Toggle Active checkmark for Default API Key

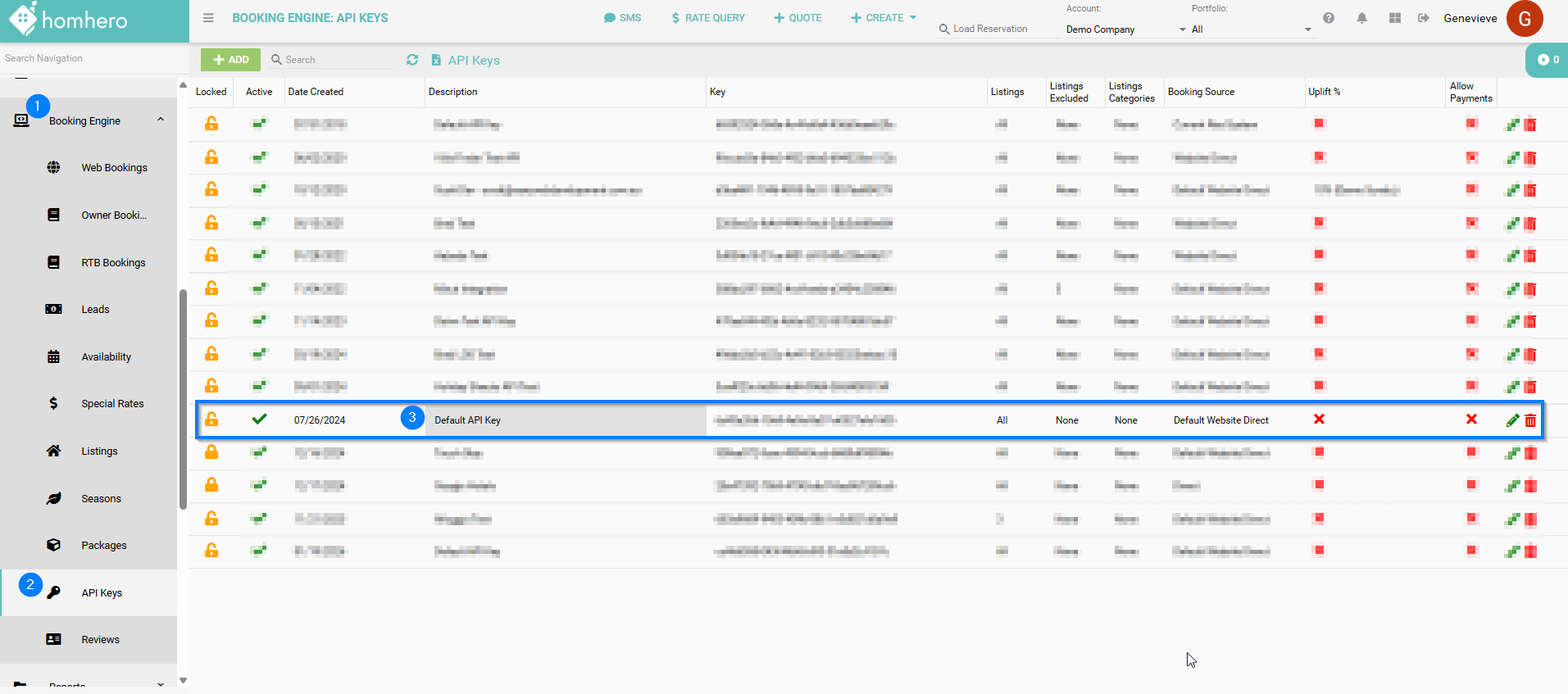[x=259, y=420]
